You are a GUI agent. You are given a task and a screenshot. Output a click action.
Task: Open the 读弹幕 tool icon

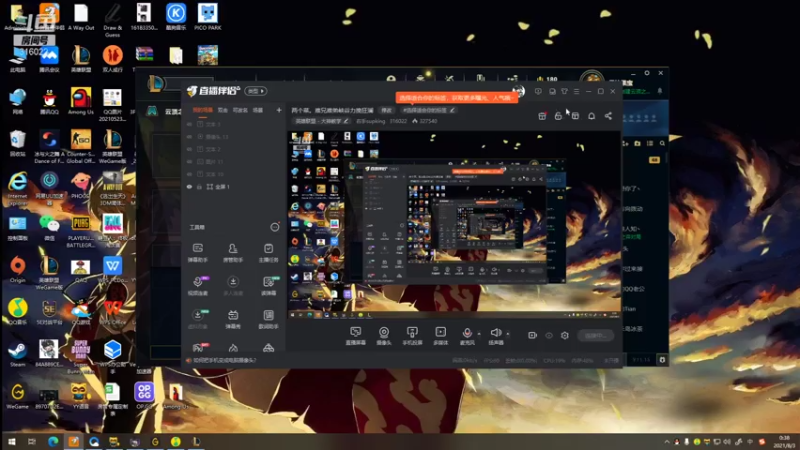pyautogui.click(x=268, y=286)
